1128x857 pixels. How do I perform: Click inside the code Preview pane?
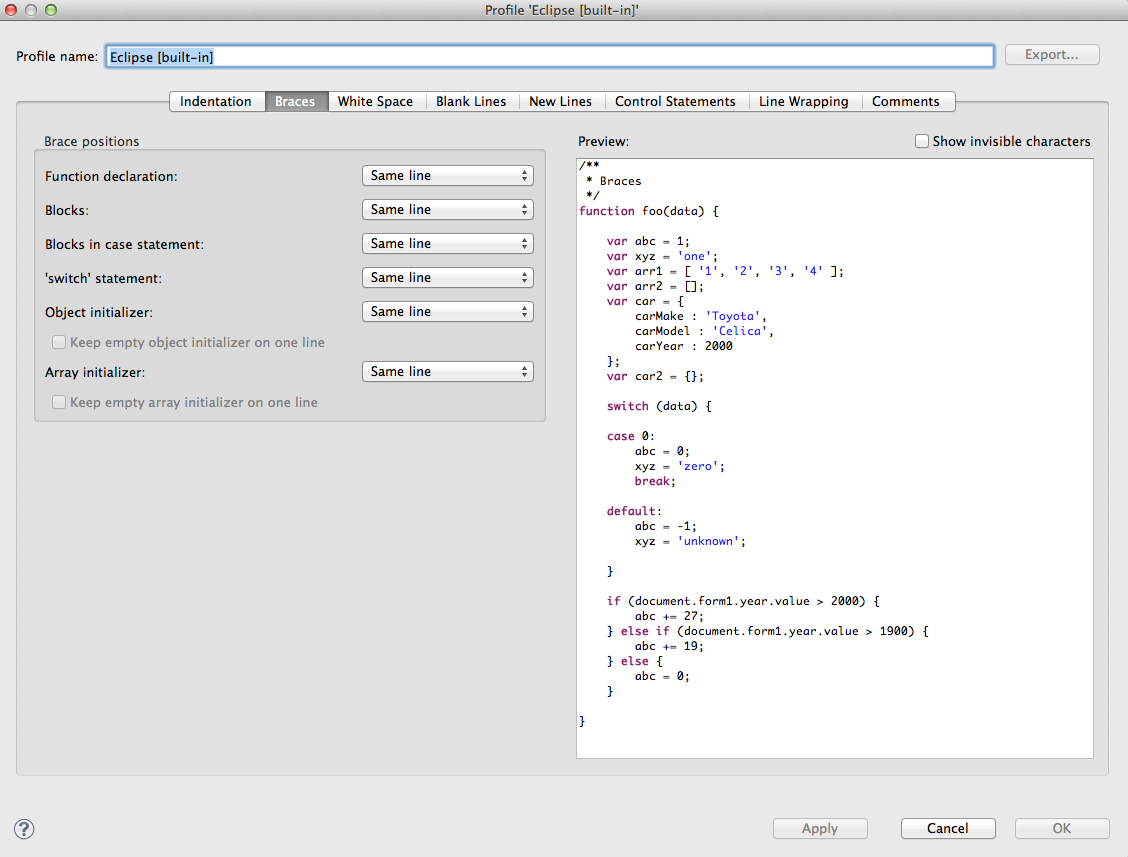(x=834, y=457)
